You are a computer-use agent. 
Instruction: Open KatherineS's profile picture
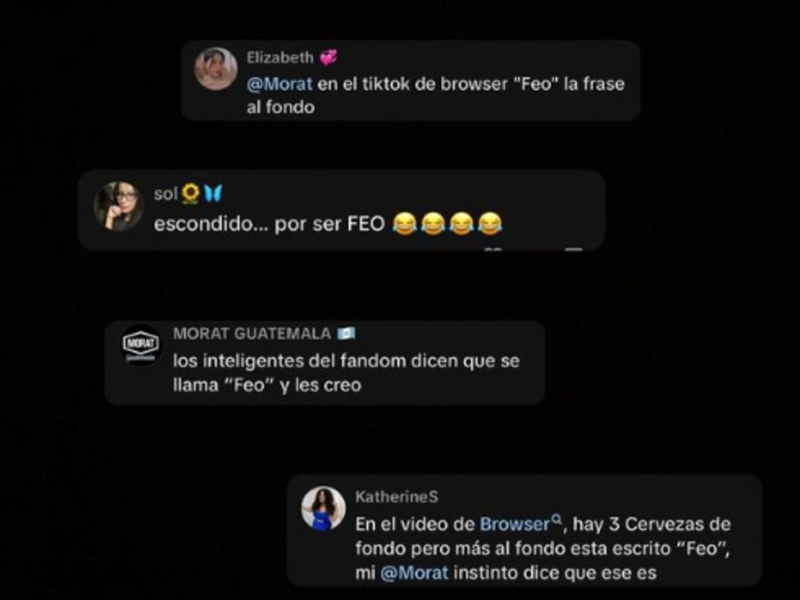[323, 508]
